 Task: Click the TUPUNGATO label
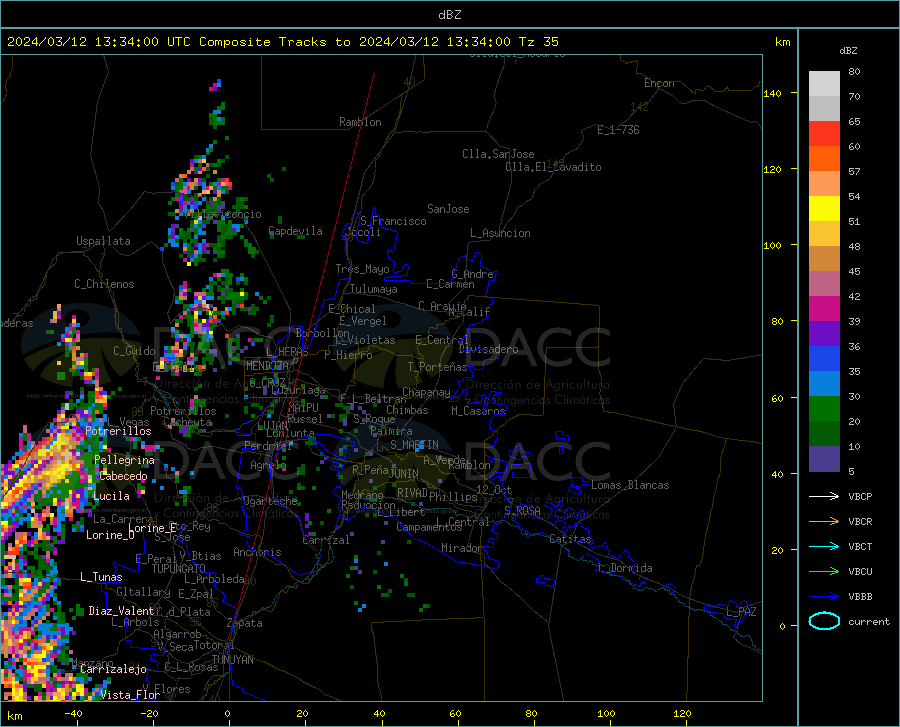click(179, 569)
